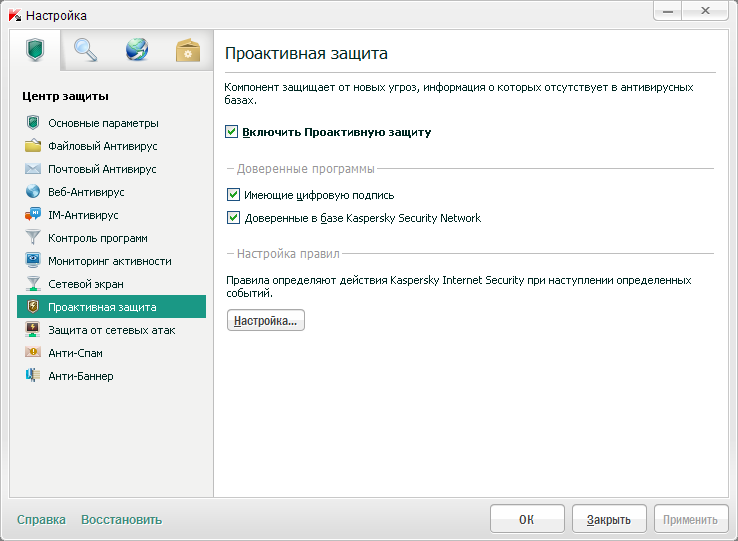The image size is (738, 541).
Task: Click the Почтовый Антивирус envelope icon
Action: [33, 169]
